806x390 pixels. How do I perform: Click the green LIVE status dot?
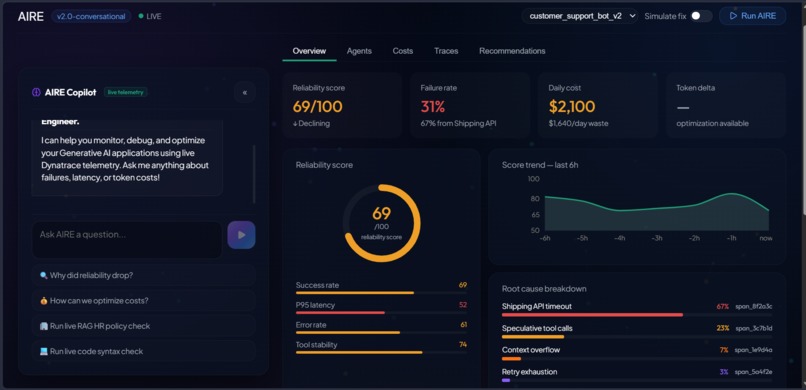point(141,16)
